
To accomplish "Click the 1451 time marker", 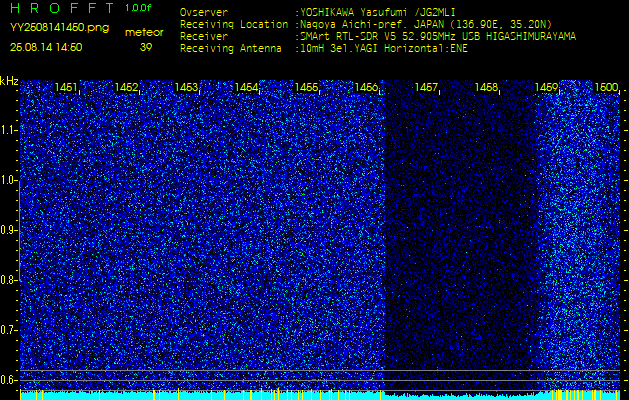I will [x=66, y=87].
